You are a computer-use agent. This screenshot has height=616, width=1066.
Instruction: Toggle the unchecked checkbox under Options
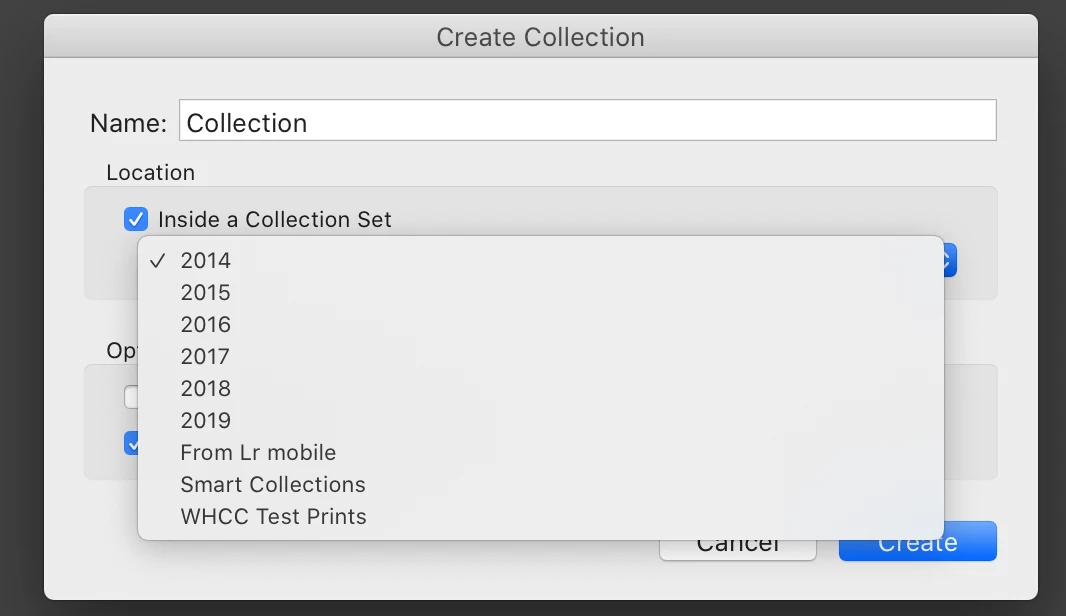[130, 397]
